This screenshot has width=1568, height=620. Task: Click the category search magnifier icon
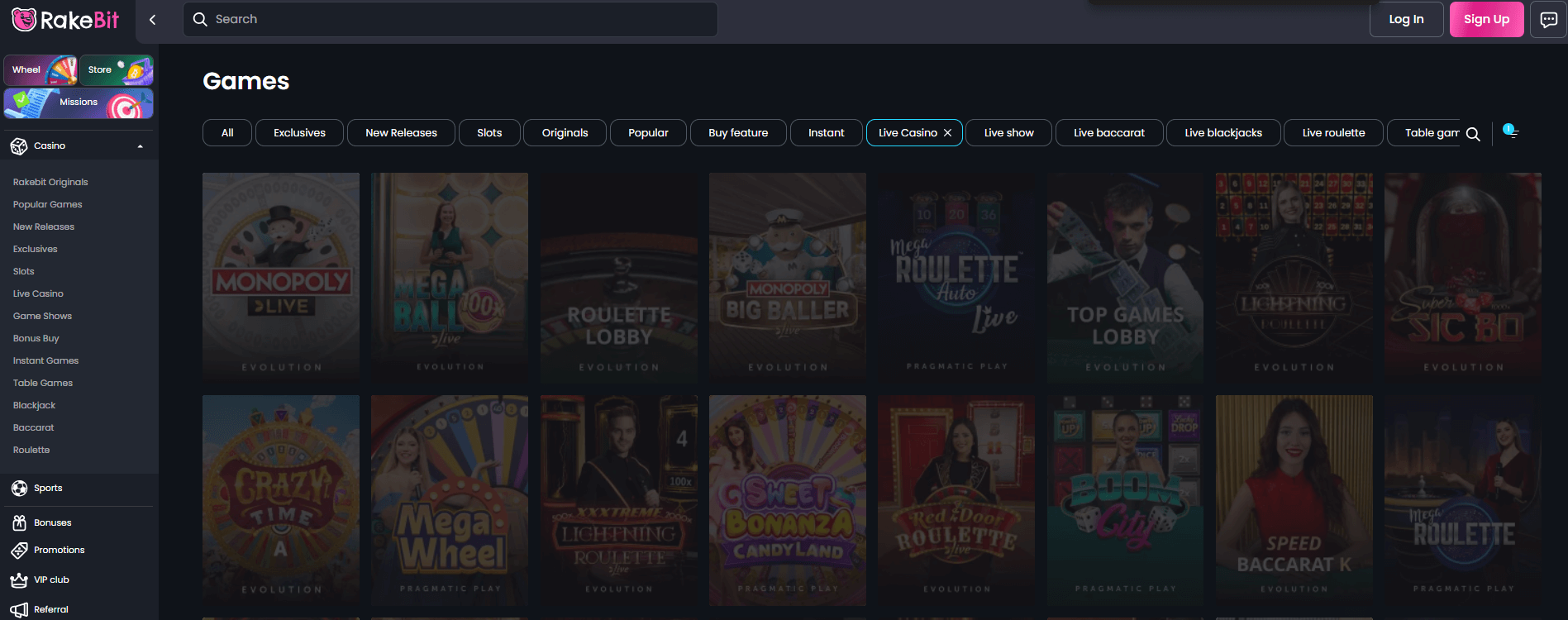point(1473,134)
